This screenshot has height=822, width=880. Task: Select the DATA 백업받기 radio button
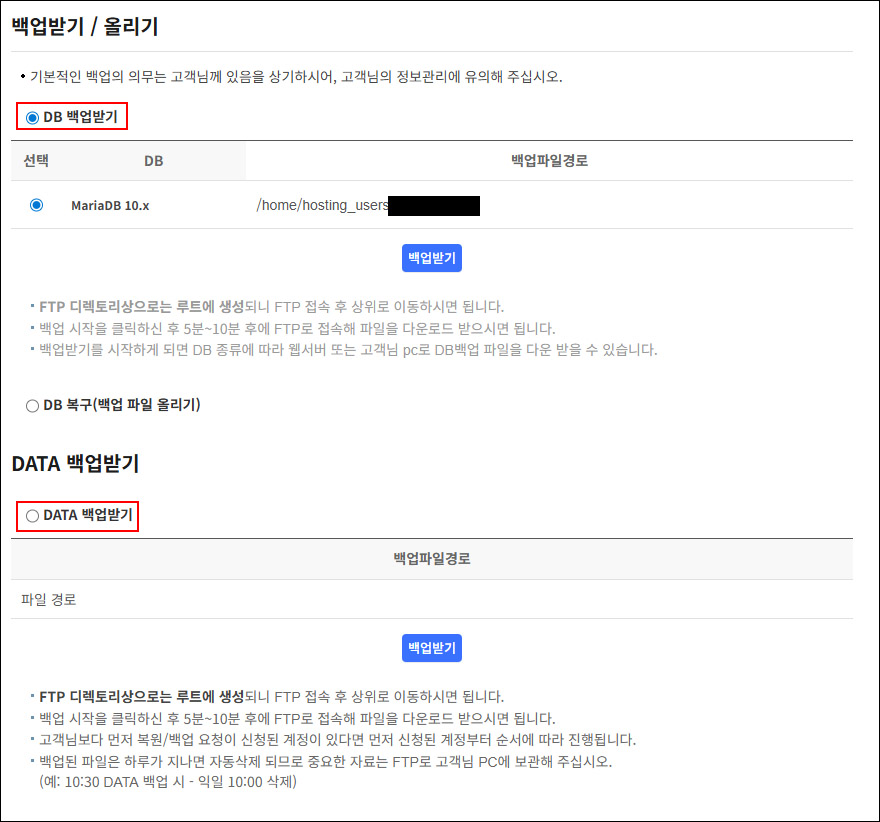click(x=33, y=516)
